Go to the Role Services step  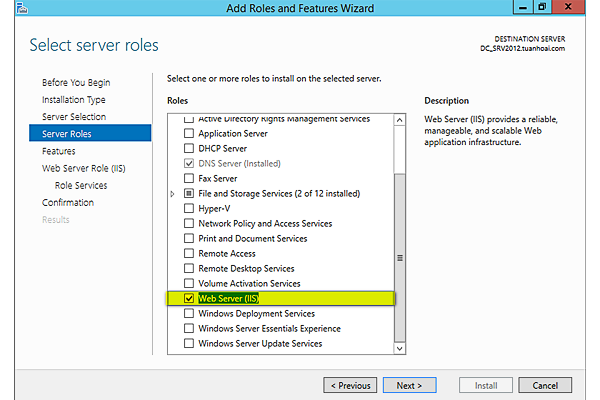tap(81, 185)
